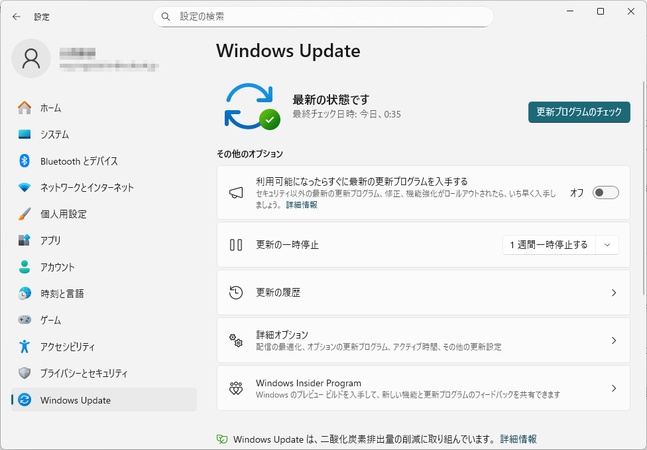Click 1週間一時停止する button
Image resolution: width=647 pixels, height=450 pixels.
point(549,245)
